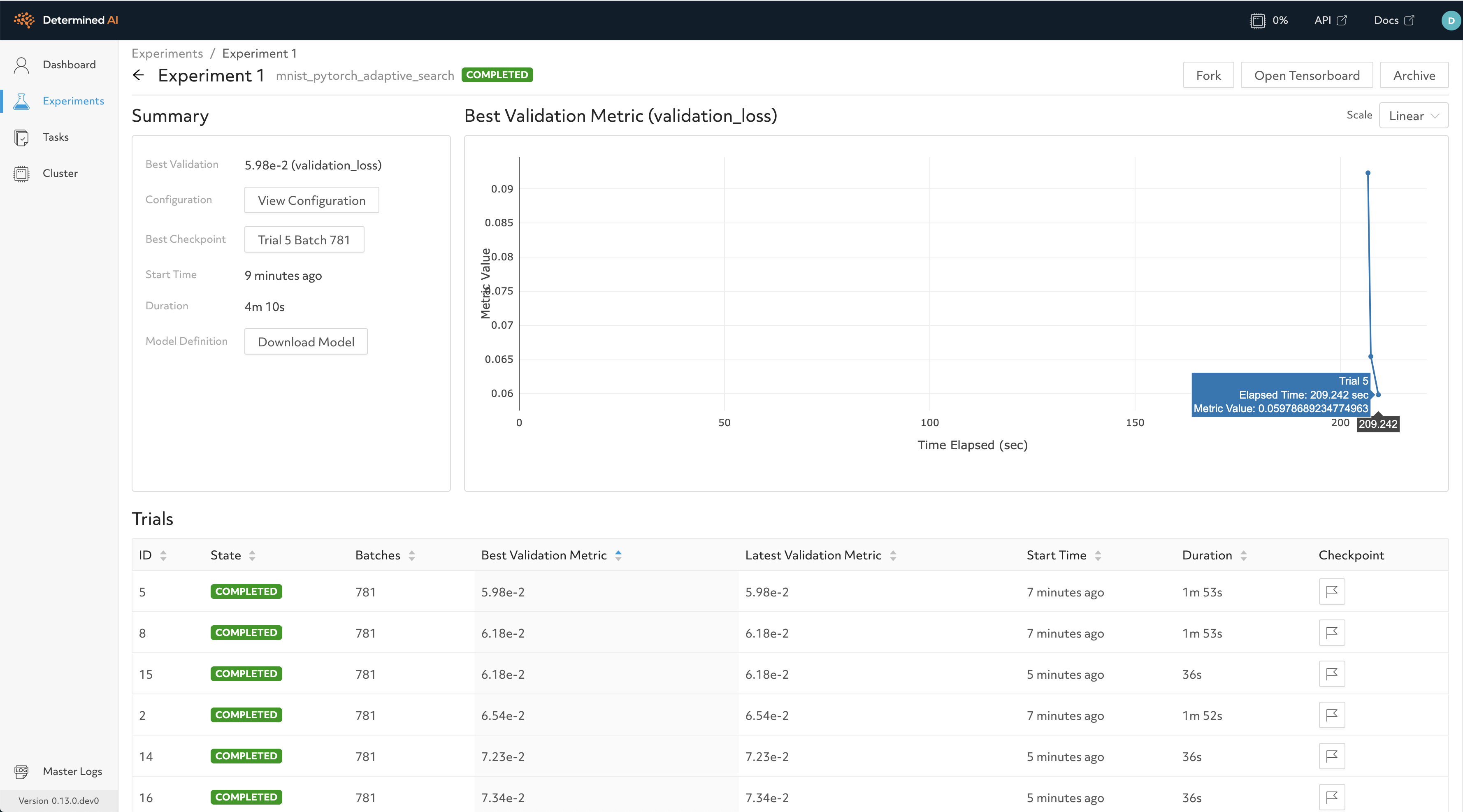
Task: Open the Docs external link icon
Action: coord(1408,21)
